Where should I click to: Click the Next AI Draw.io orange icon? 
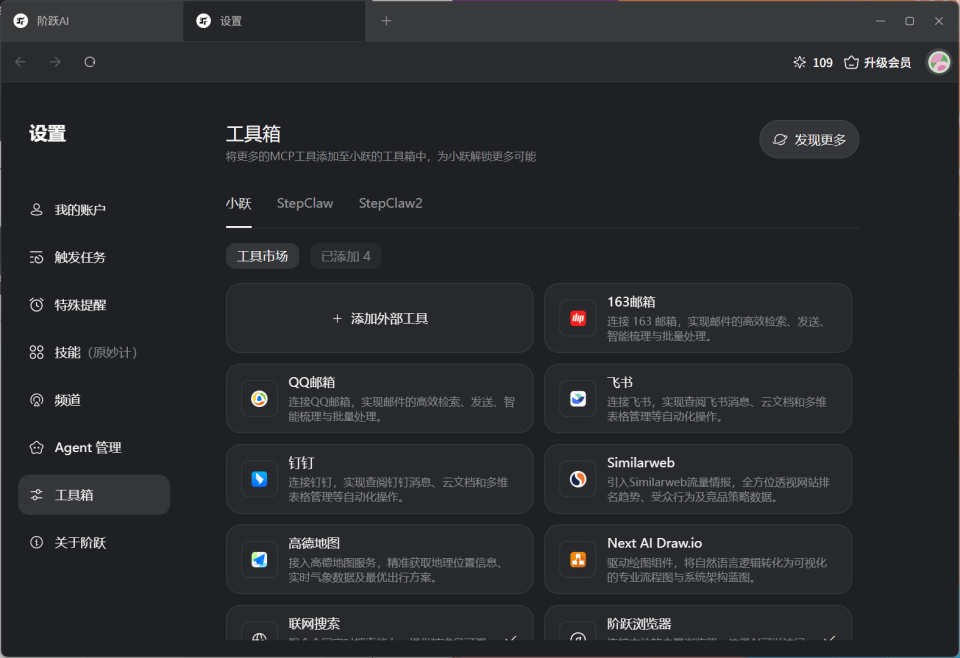[577, 559]
